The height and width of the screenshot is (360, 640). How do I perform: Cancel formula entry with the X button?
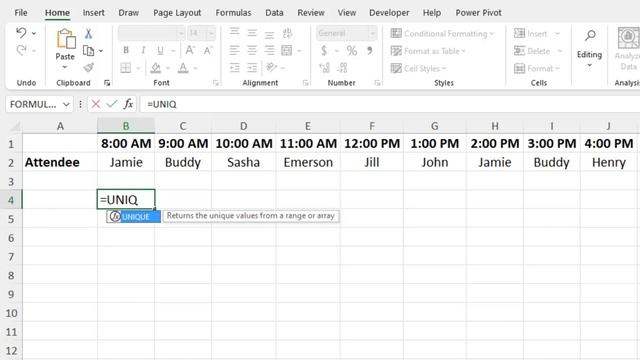96,104
